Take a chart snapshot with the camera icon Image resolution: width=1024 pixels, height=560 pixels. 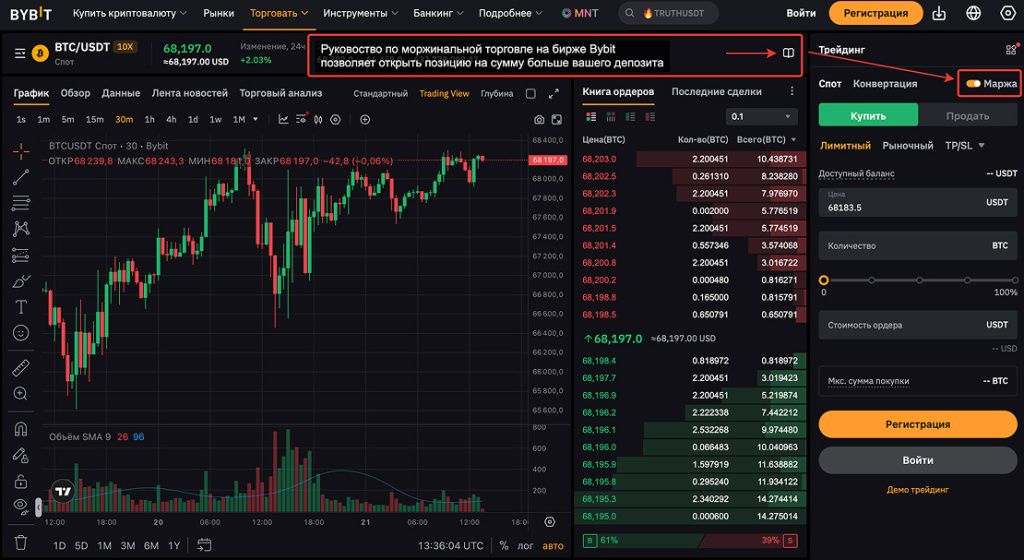539,119
